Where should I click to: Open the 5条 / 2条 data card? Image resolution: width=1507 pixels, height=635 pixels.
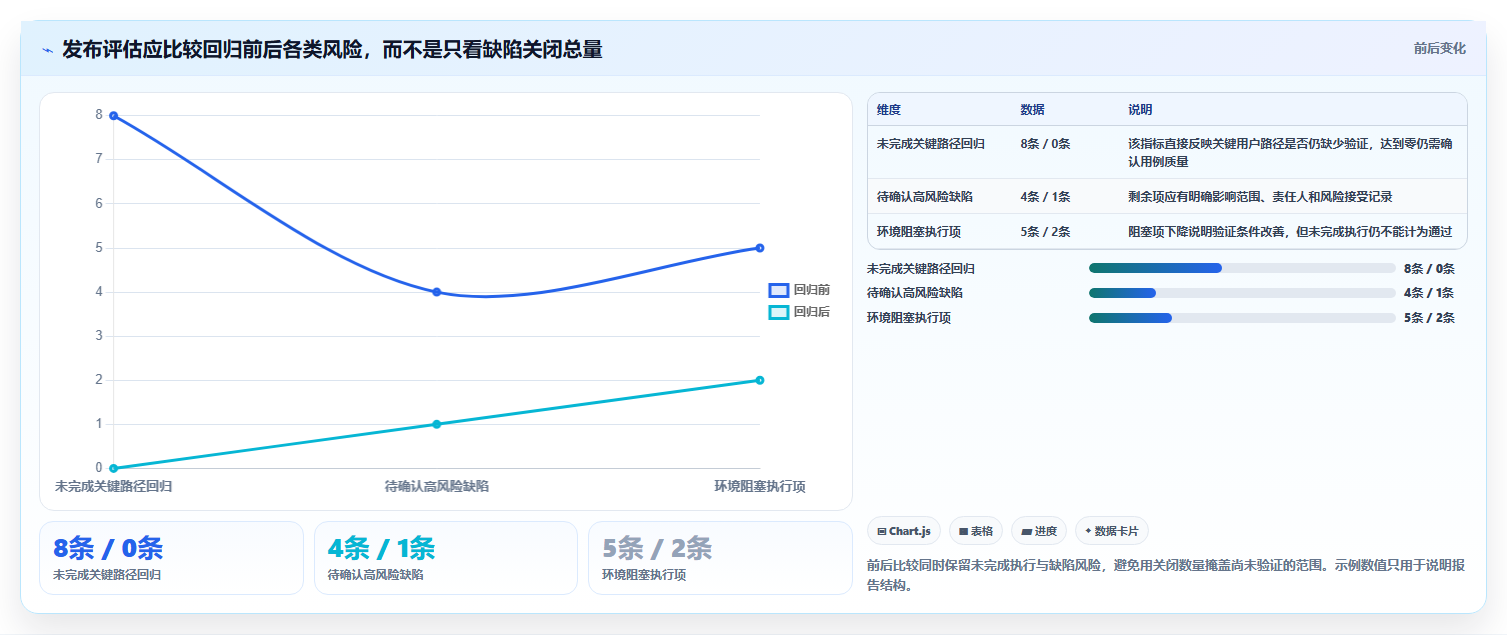coord(720,558)
